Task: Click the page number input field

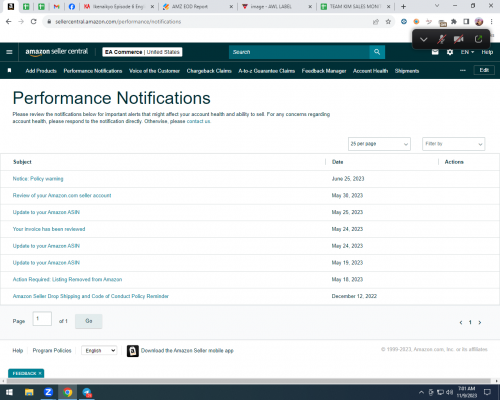Action: [x=42, y=319]
